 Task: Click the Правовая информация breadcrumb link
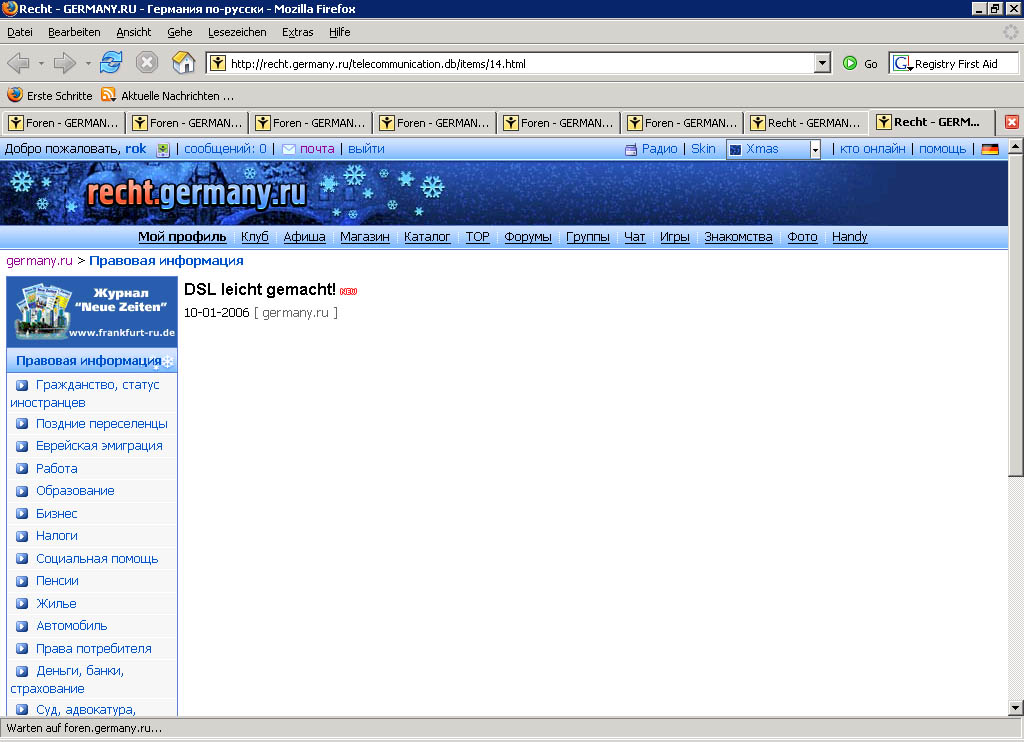pyautogui.click(x=166, y=261)
